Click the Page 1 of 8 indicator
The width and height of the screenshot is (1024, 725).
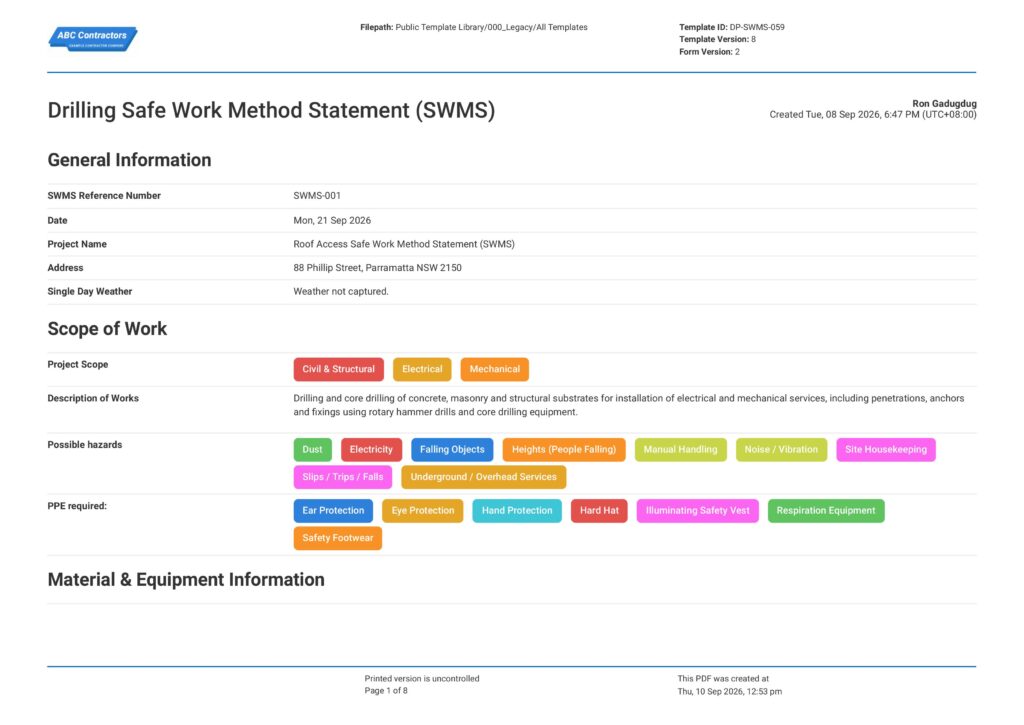click(386, 690)
